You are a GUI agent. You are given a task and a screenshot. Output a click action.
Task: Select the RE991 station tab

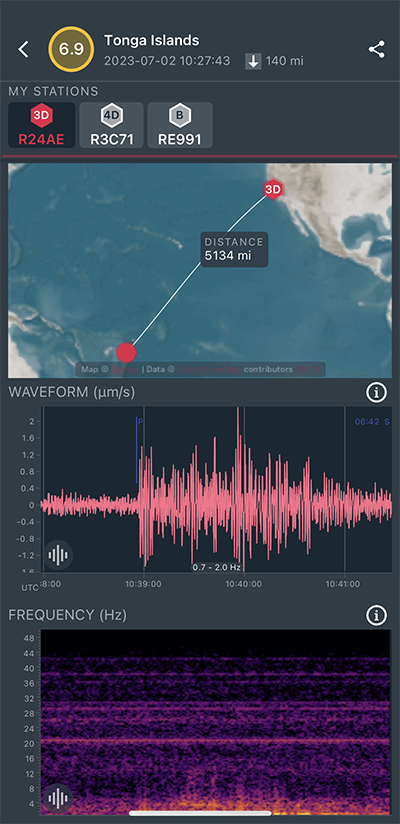[180, 125]
